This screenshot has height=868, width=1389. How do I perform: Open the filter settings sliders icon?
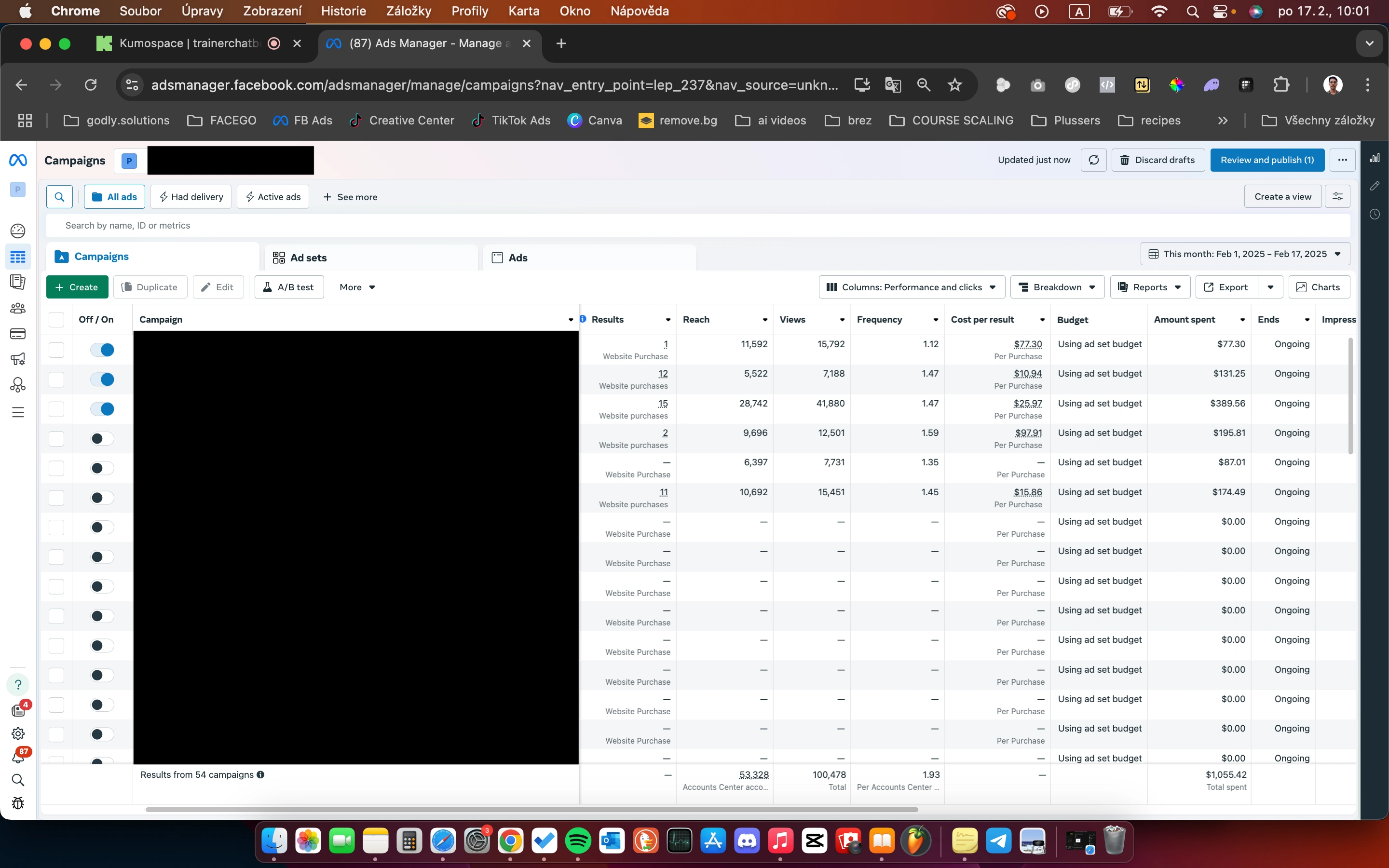1337,197
